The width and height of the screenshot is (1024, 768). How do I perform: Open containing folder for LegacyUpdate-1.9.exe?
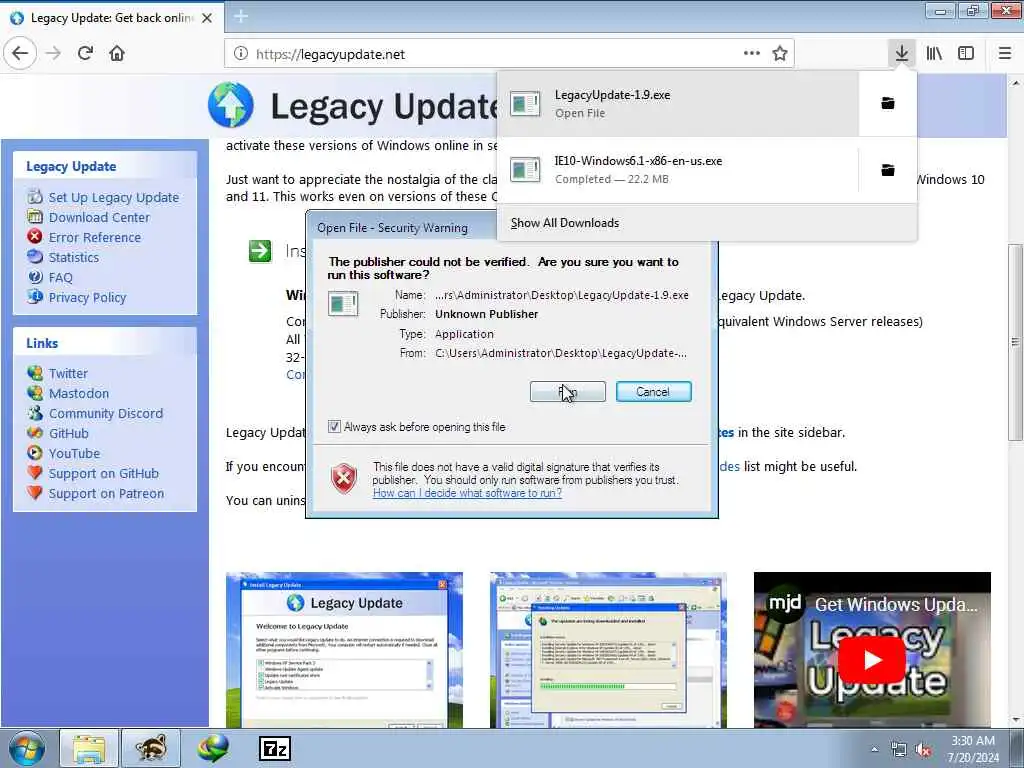888,103
